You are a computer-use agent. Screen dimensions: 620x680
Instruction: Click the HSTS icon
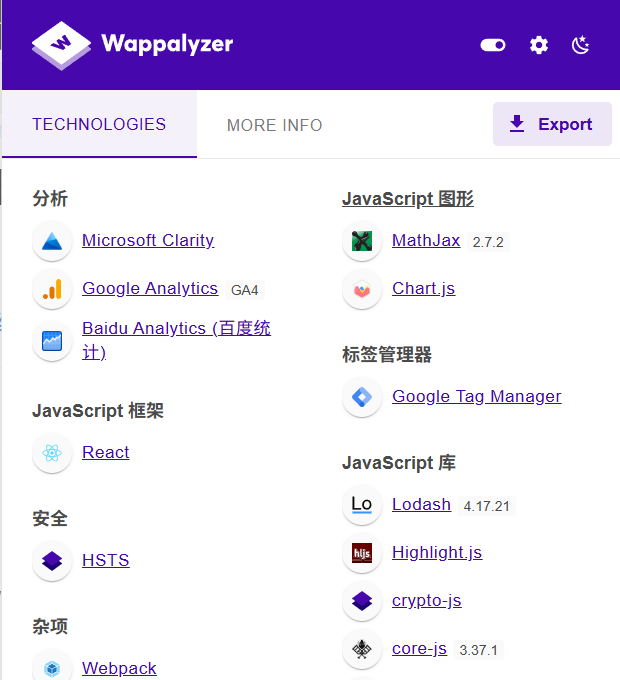tap(52, 561)
